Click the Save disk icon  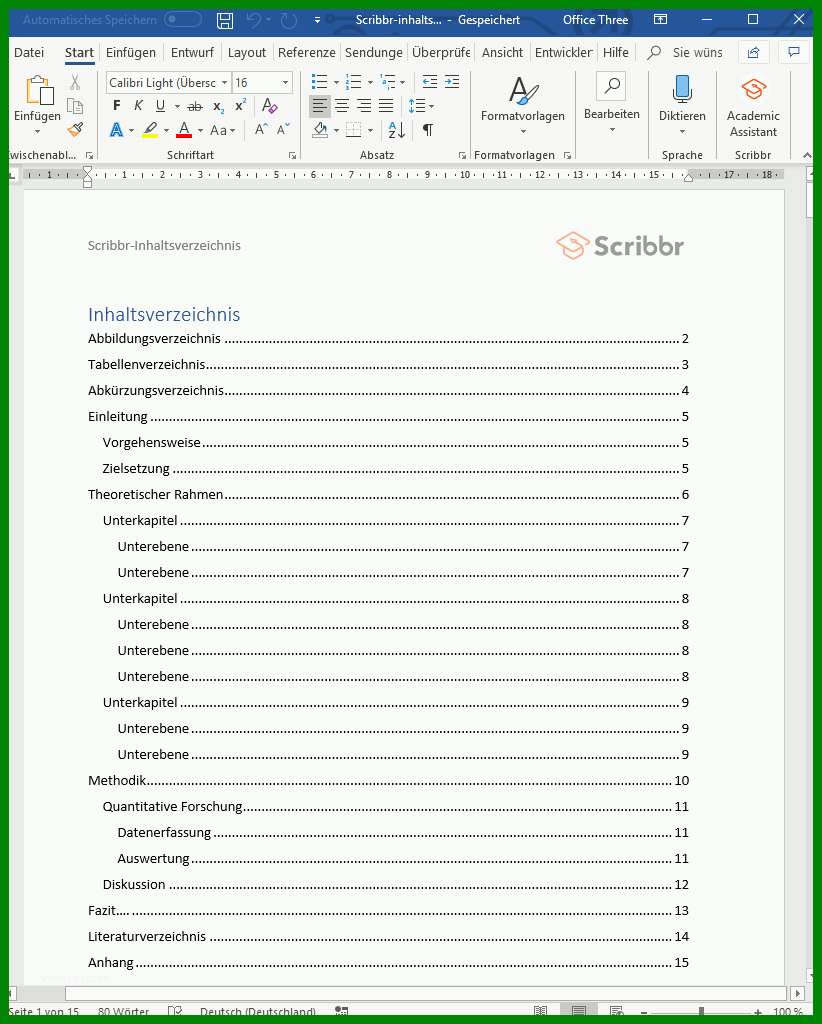(225, 20)
